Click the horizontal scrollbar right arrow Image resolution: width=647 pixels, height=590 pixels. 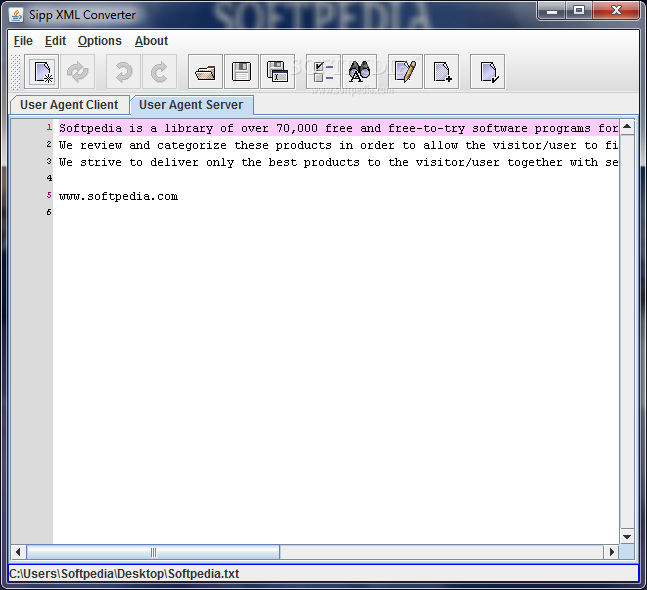click(612, 552)
